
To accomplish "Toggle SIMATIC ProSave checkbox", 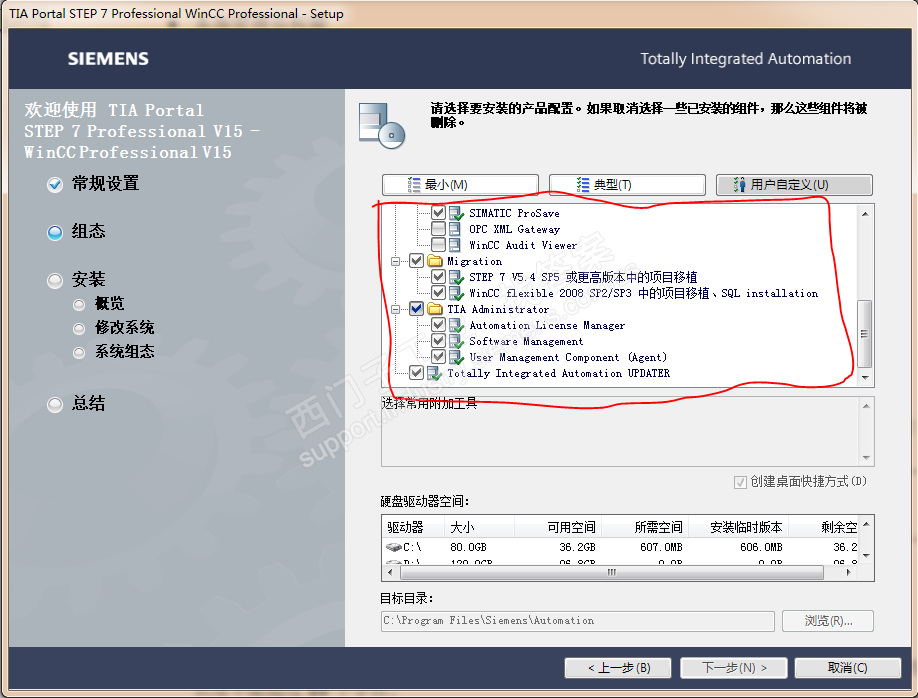I will pos(439,213).
